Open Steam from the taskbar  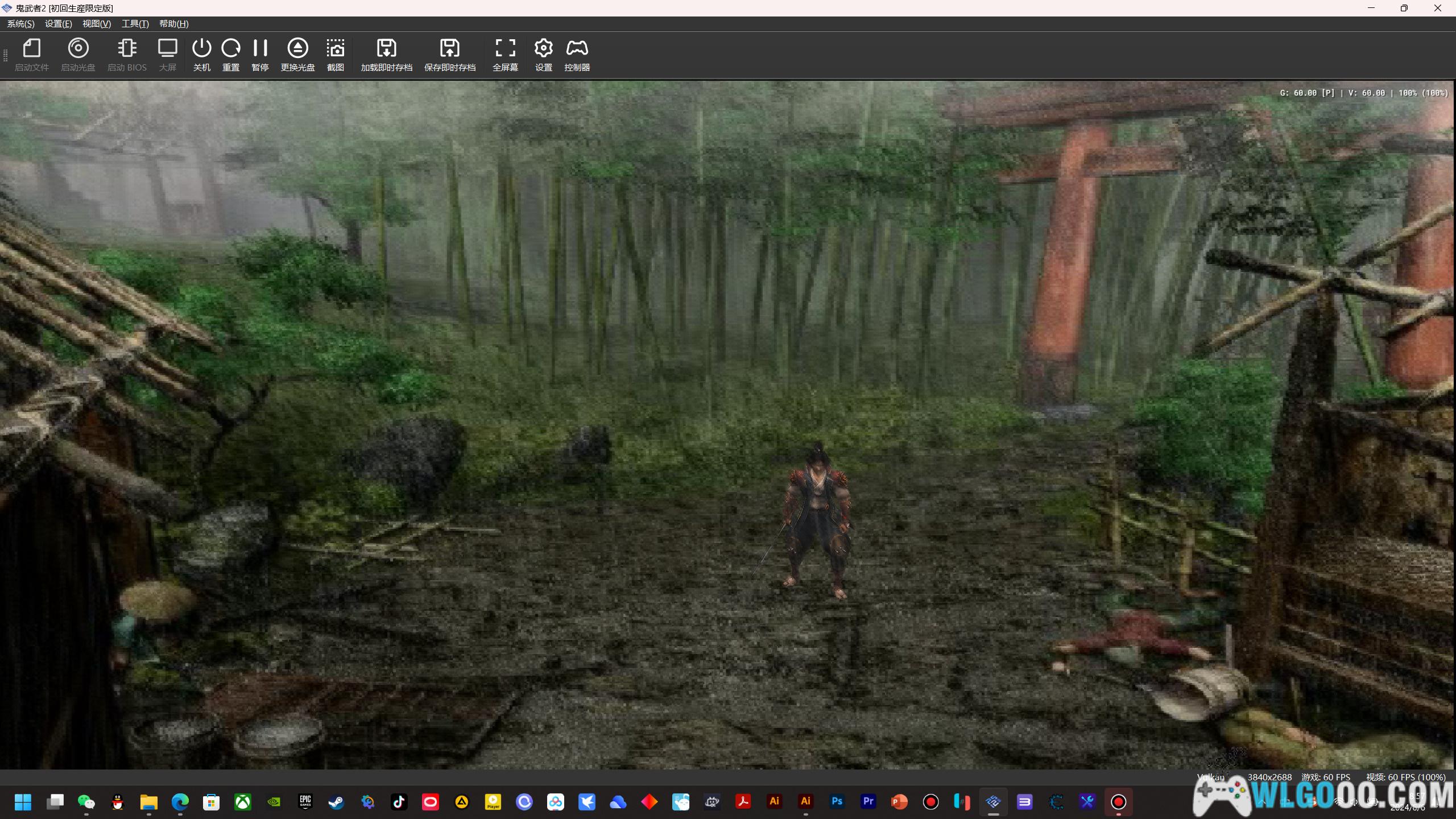pos(336,802)
